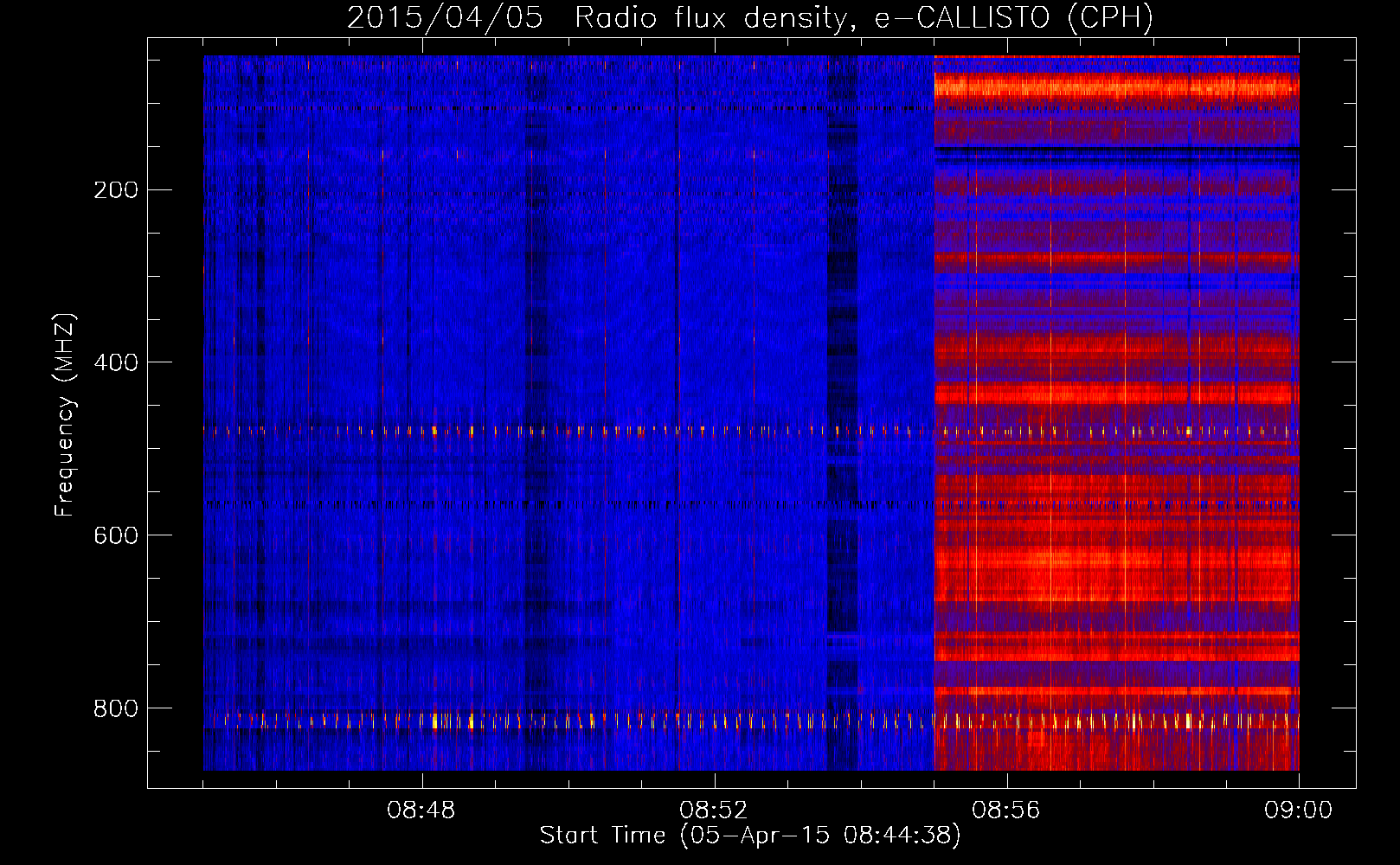
Task: Click the 'Frequency (MHZ)' axis label
Action: click(65, 415)
